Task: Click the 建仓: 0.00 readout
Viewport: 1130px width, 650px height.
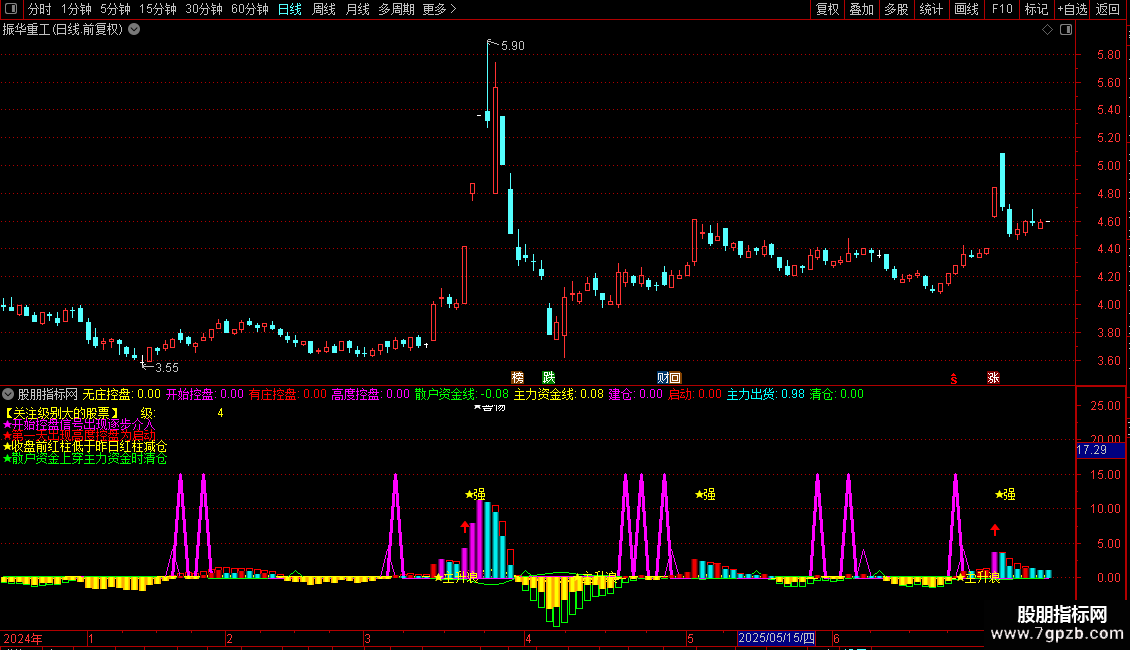Action: pyautogui.click(x=635, y=394)
